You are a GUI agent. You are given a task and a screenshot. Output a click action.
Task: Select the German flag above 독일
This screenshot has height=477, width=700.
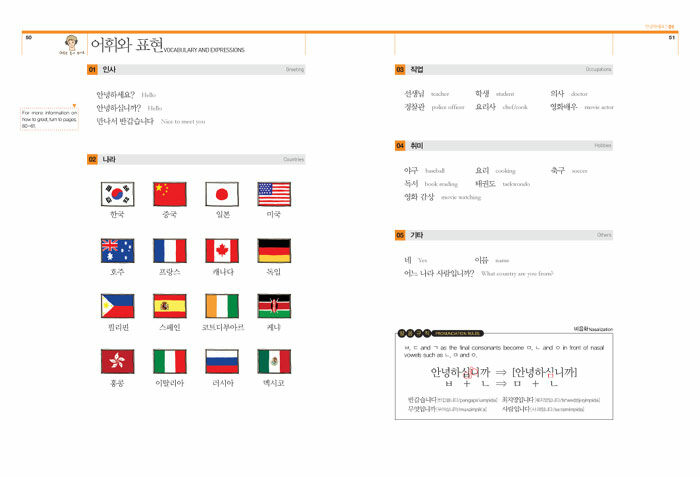click(274, 251)
